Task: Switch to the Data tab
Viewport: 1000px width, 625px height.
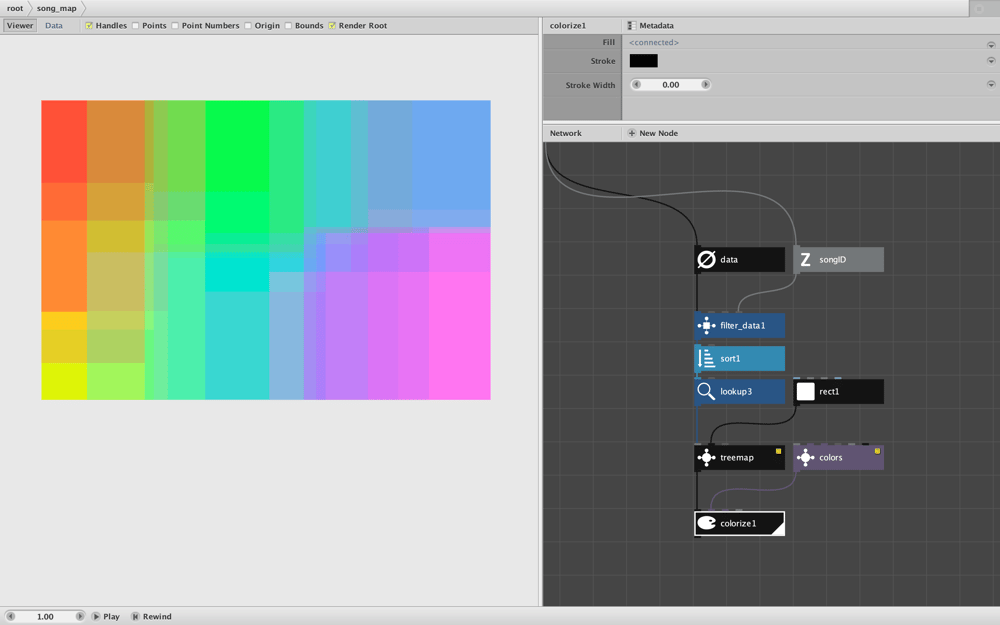Action: click(54, 26)
